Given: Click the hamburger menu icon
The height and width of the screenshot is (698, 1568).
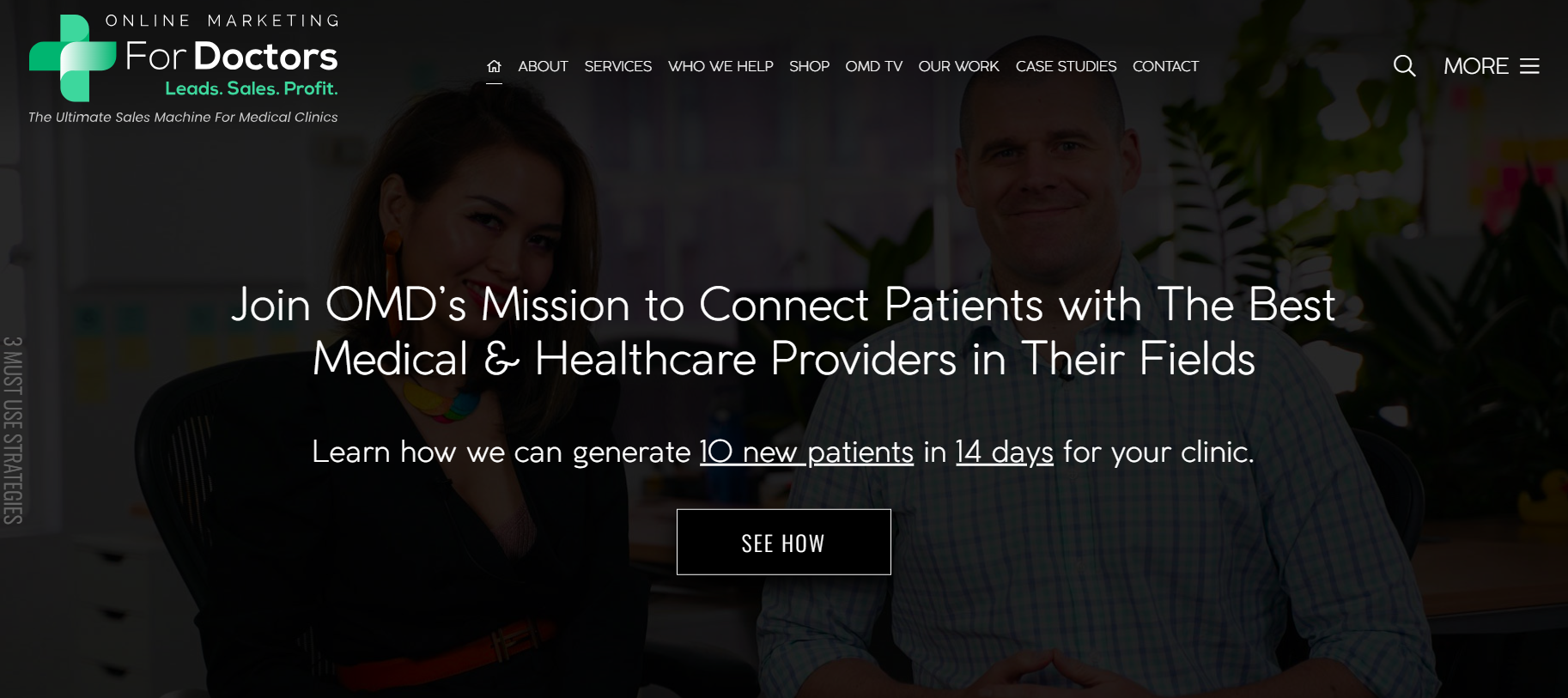Looking at the screenshot, I should click(1529, 66).
